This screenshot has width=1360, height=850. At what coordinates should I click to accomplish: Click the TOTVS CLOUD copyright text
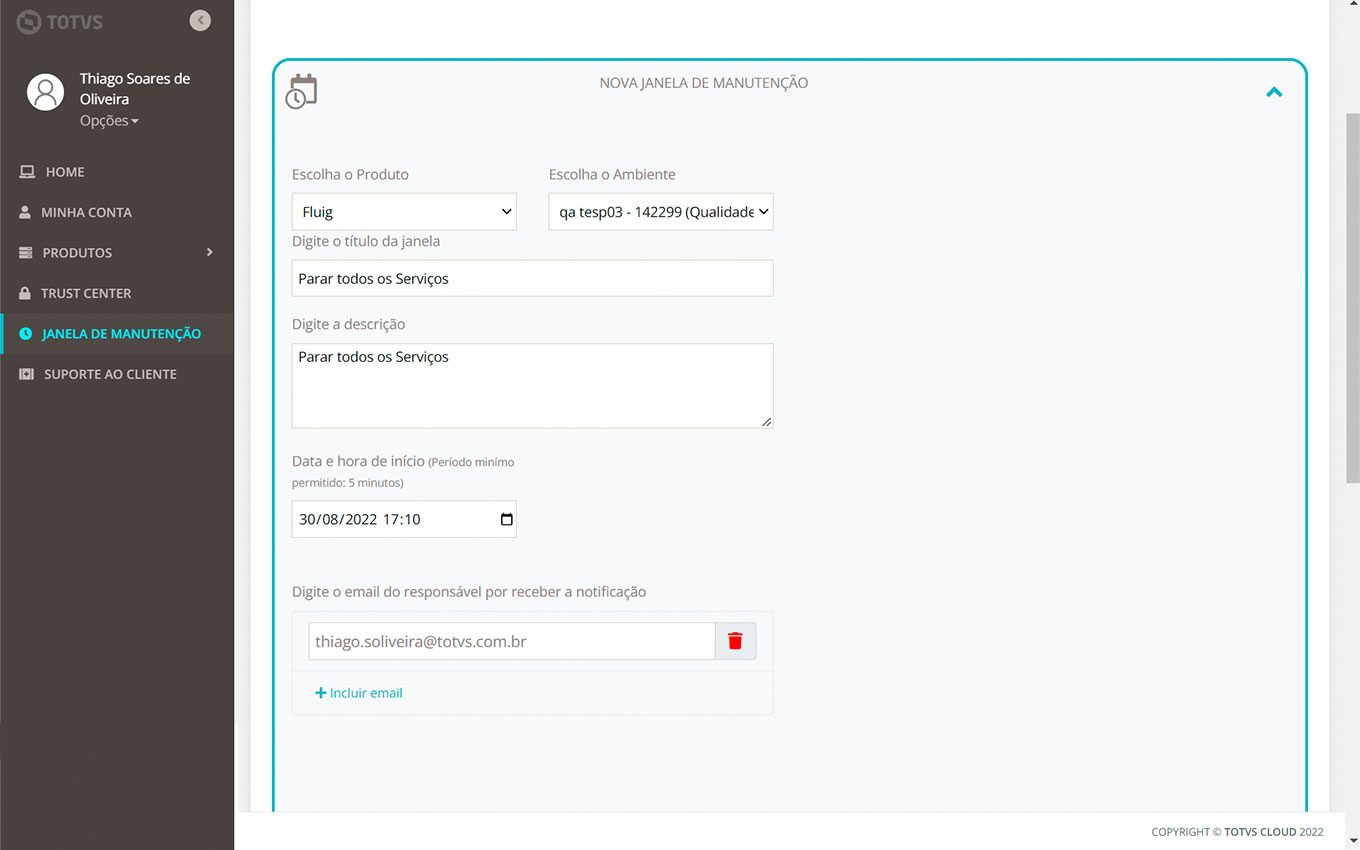point(1260,832)
